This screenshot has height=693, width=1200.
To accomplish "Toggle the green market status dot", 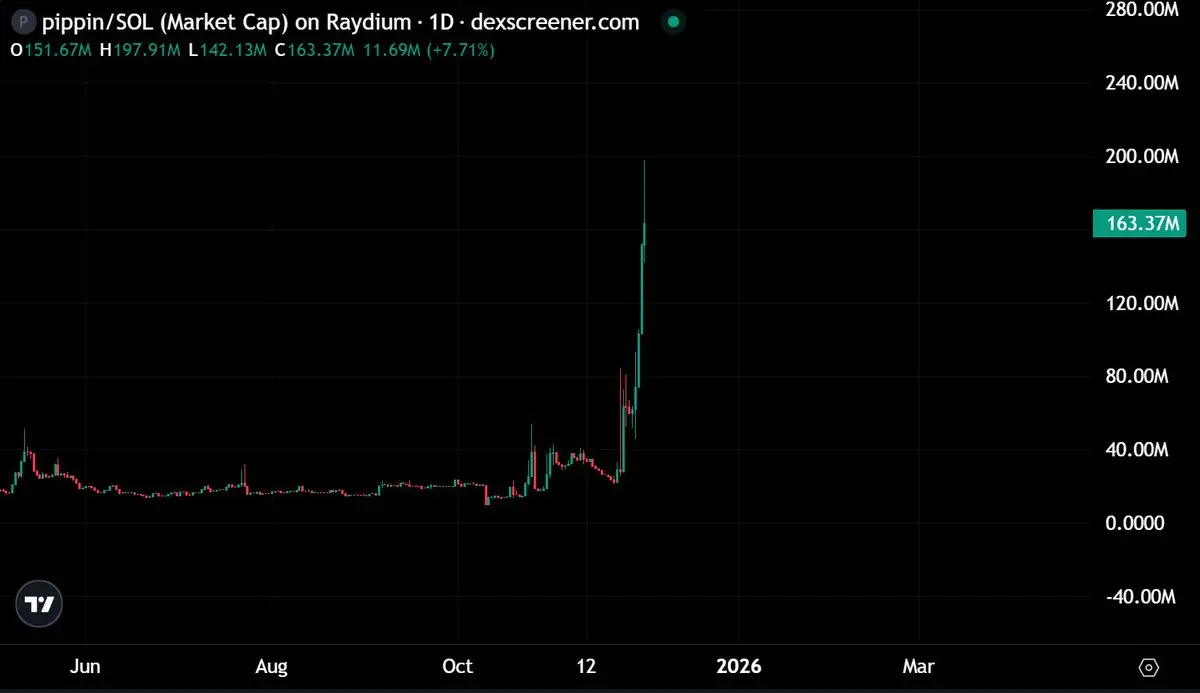I will pyautogui.click(x=674, y=21).
